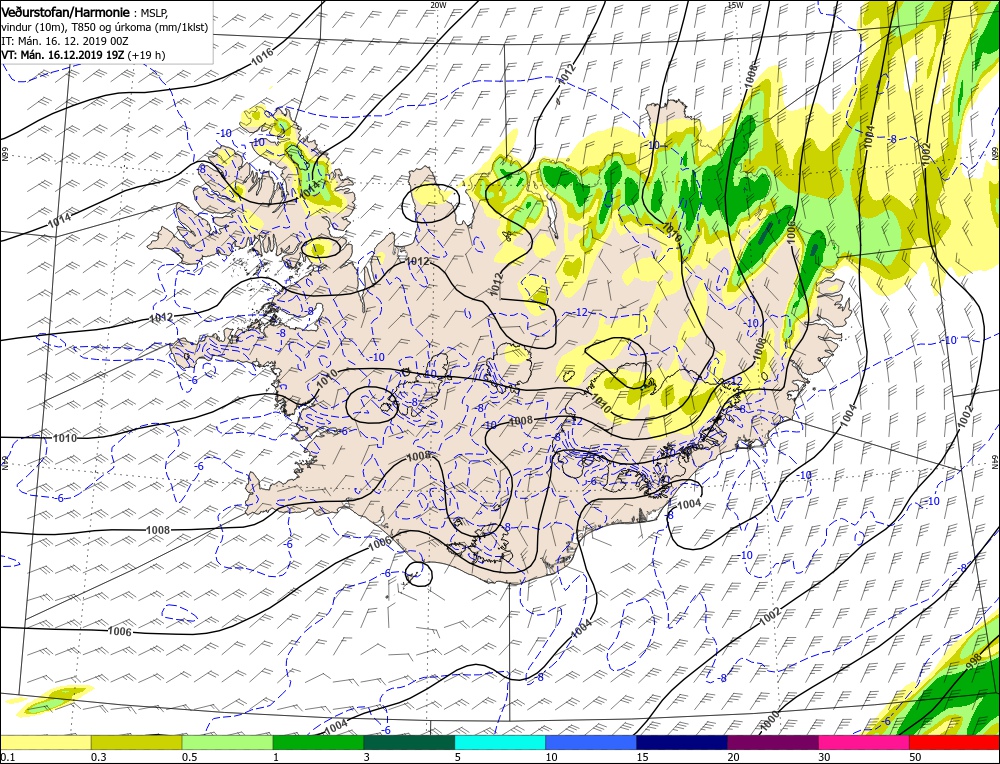Click the 1000 isobar label
Image resolution: width=1000 pixels, height=764 pixels.
pyautogui.click(x=770, y=719)
